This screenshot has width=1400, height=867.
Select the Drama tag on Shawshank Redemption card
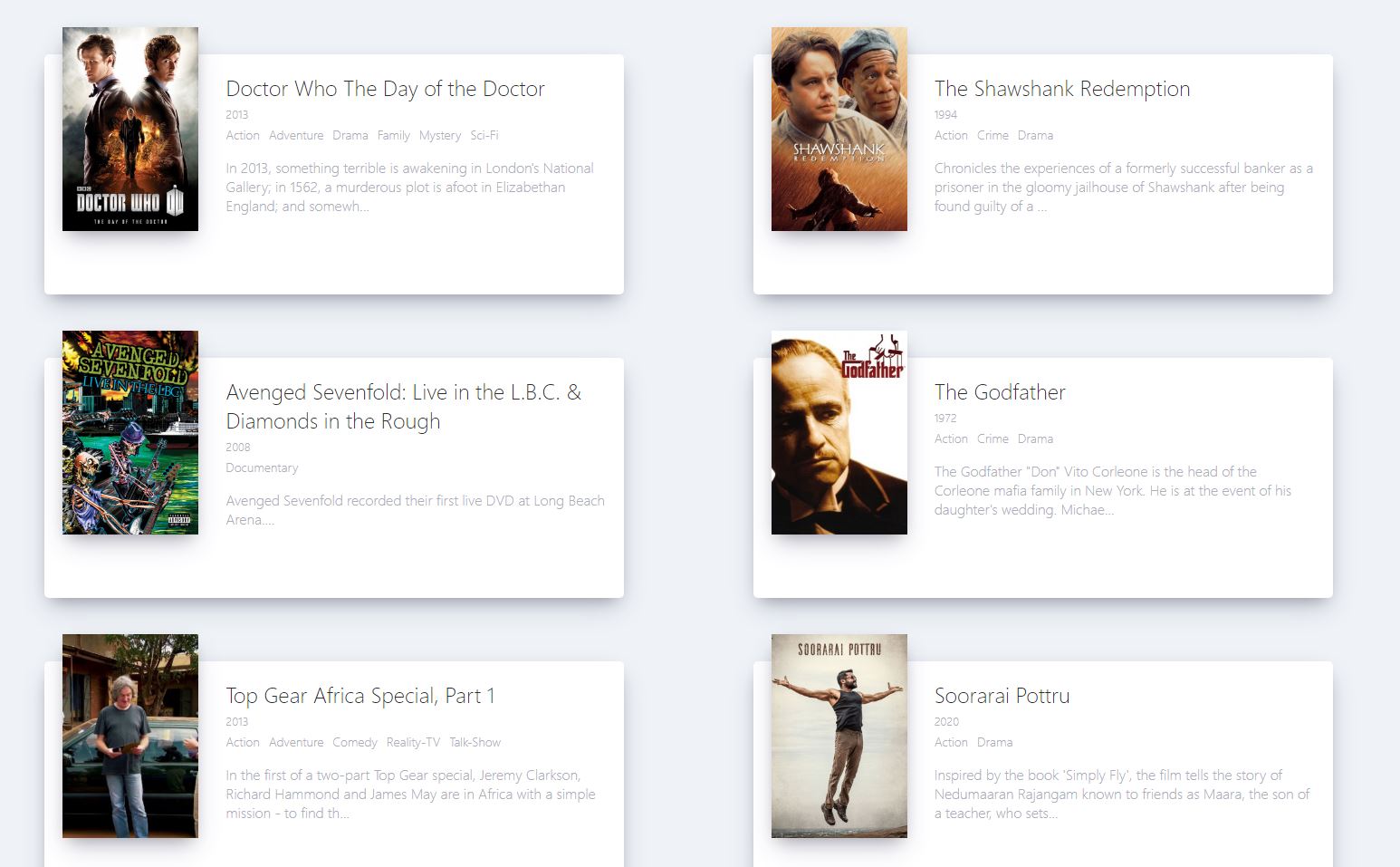point(1035,135)
